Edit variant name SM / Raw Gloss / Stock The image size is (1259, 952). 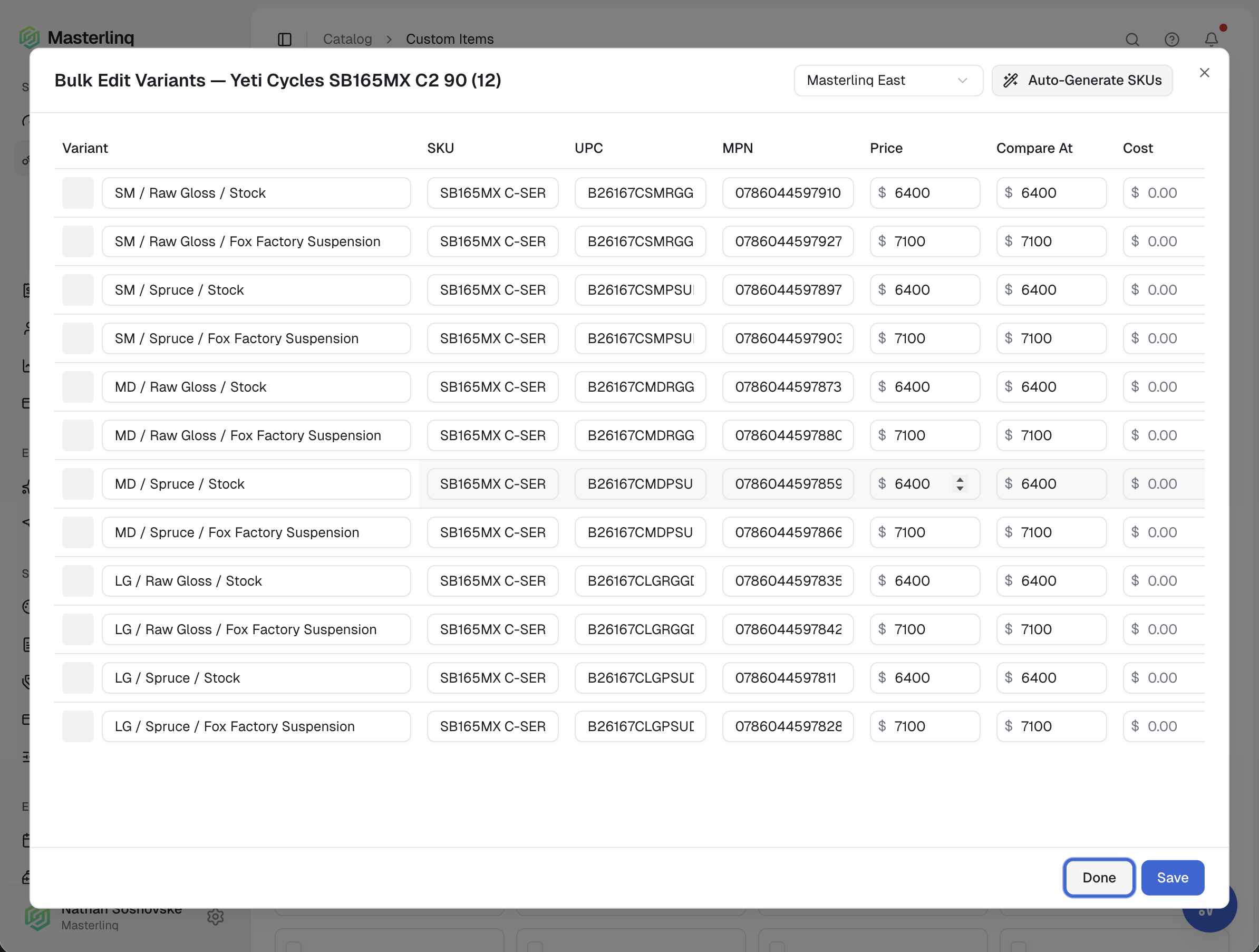(256, 193)
